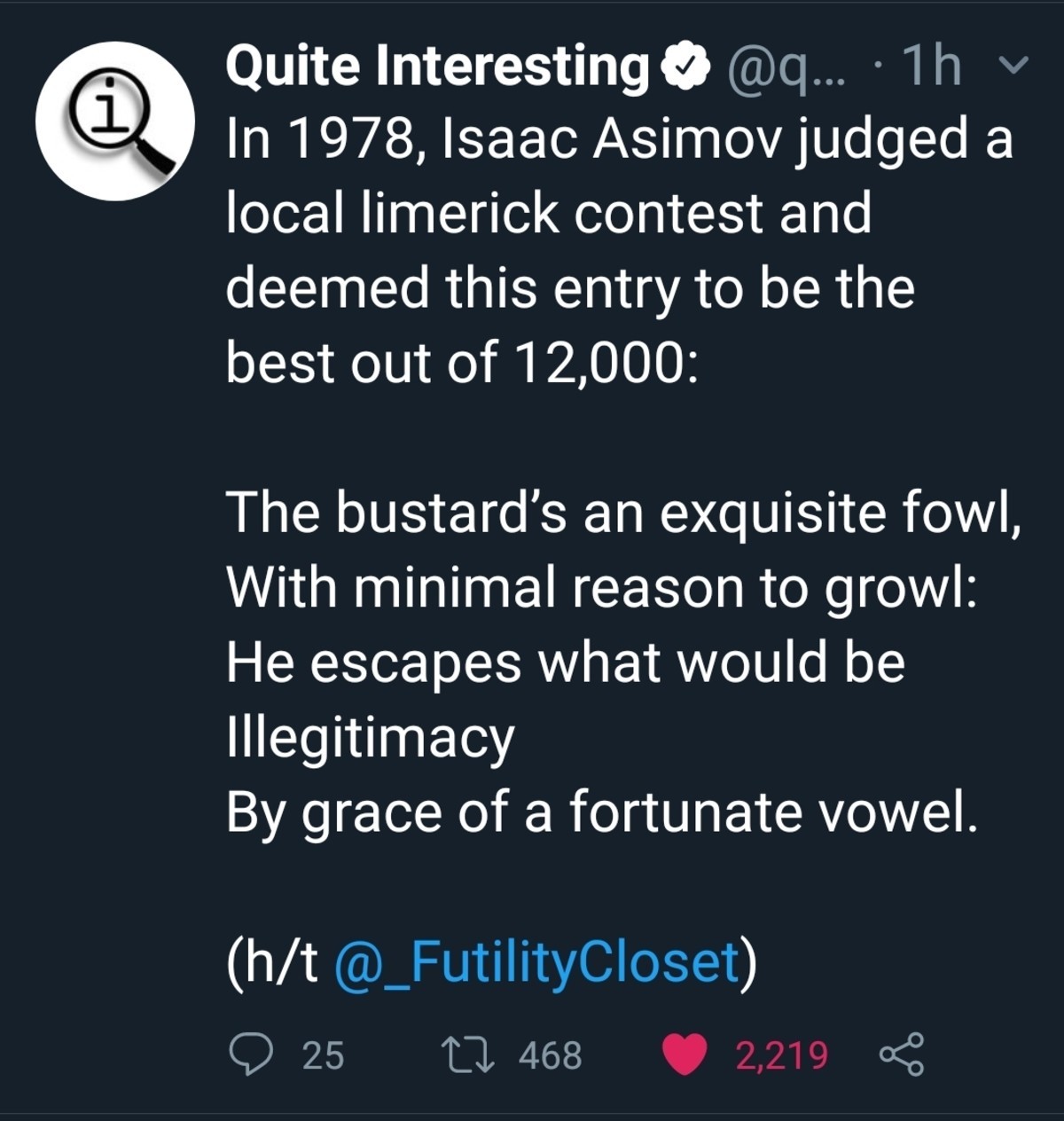The image size is (1064, 1121).
Task: Click the "With minimal reason to growl" line
Action: pos(601,587)
